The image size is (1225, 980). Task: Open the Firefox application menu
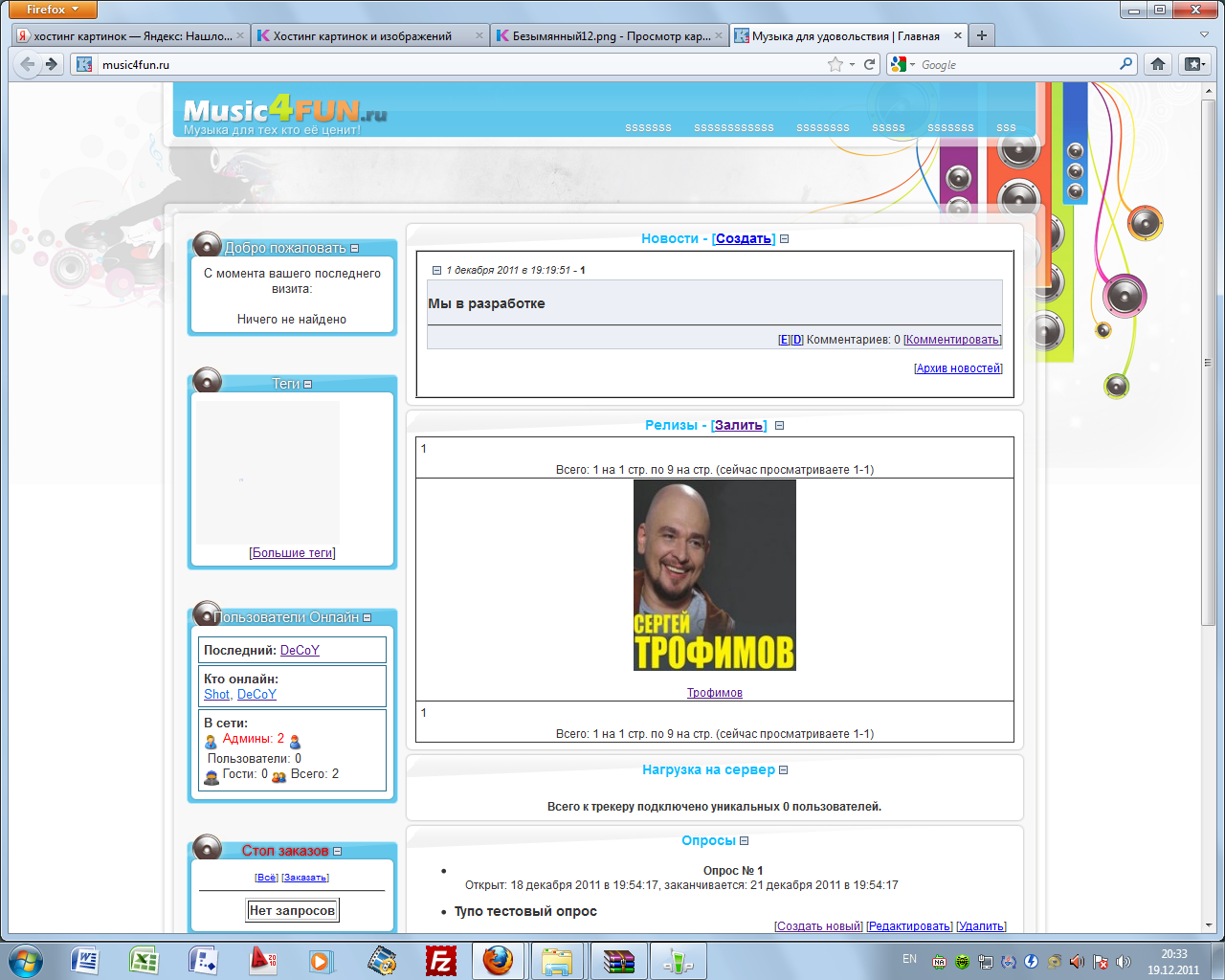(56, 10)
